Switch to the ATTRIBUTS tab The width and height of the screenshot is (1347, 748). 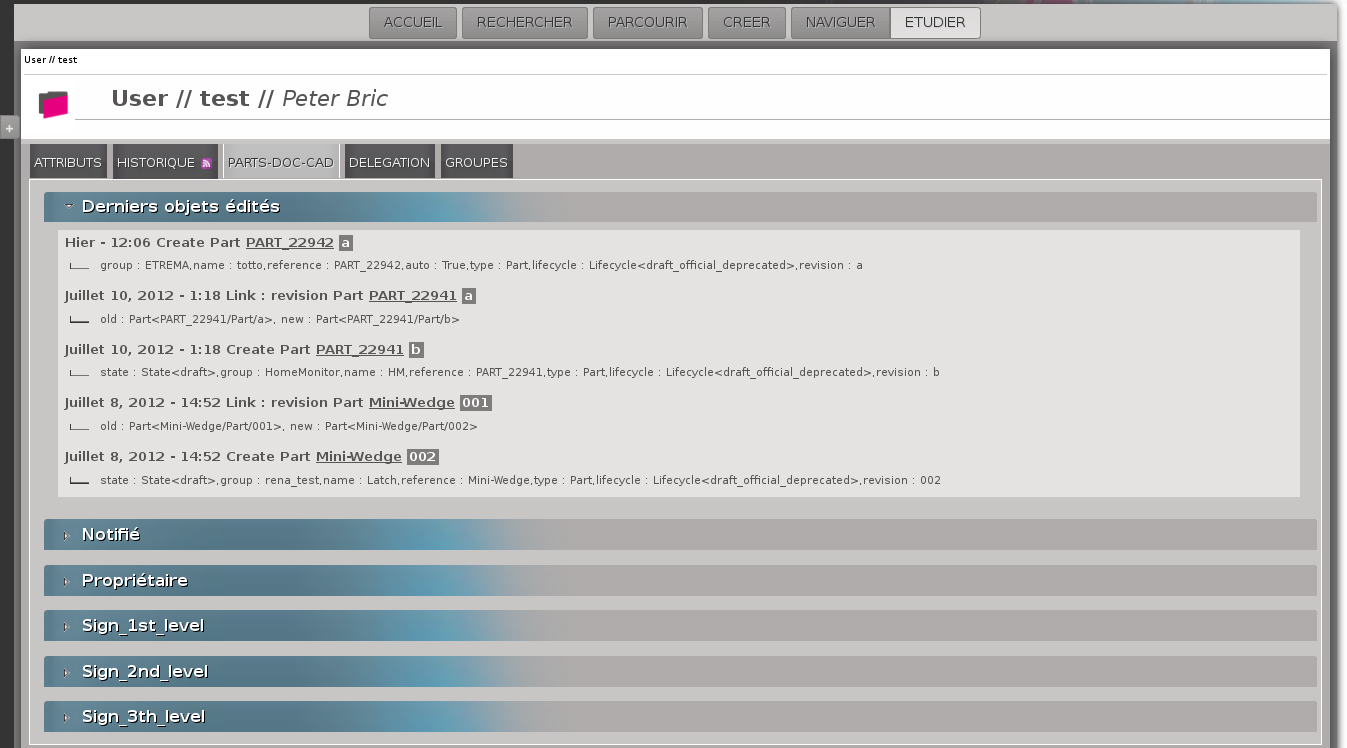[68, 162]
